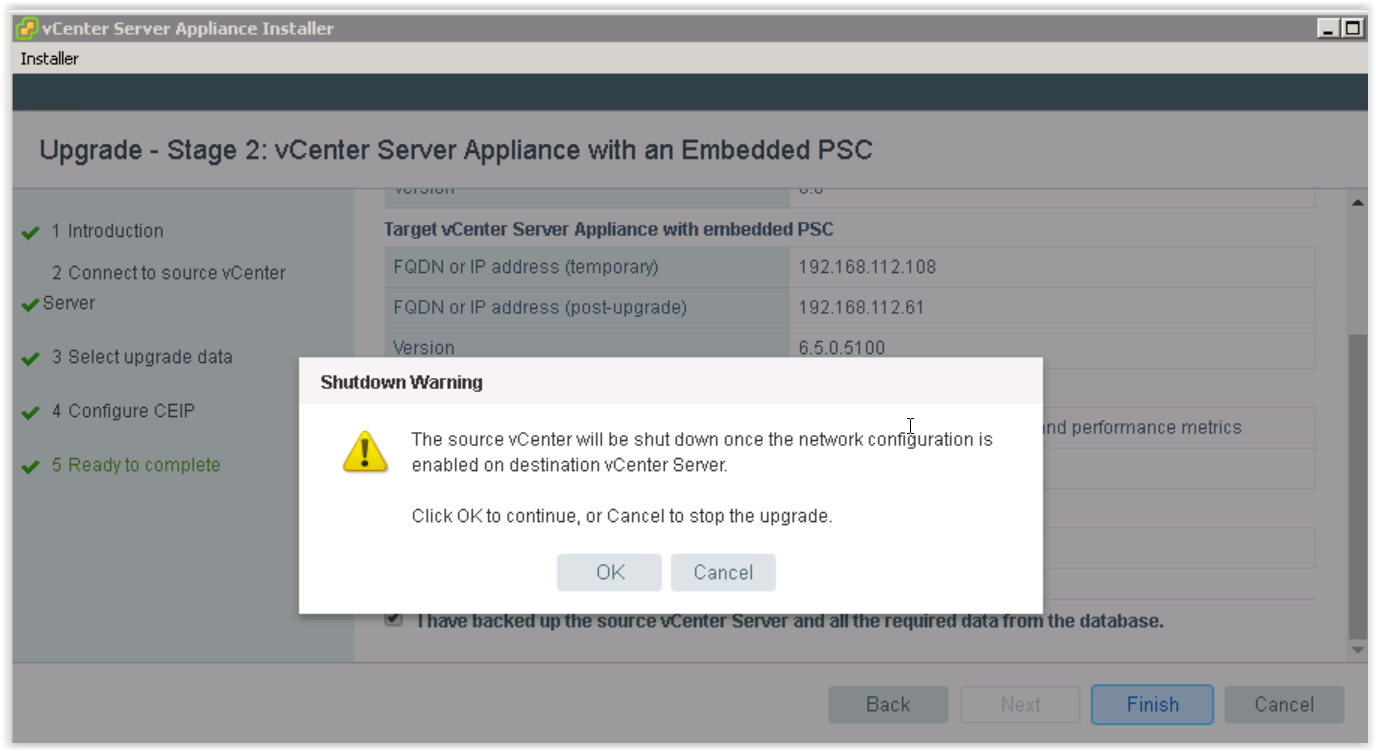Open the Installer menu
The height and width of the screenshot is (751, 1376).
pos(49,59)
